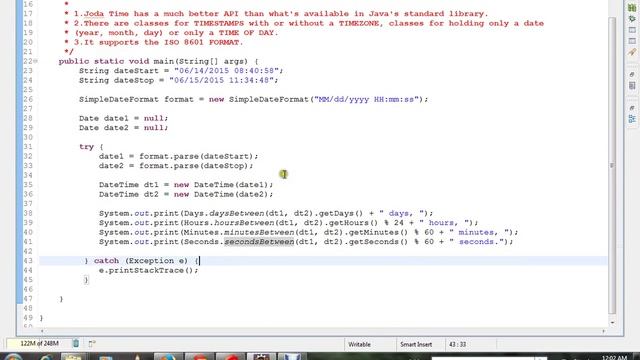640x360 pixels.
Task: Click the green perspective icon atop right sidebar
Action: click(632, 8)
